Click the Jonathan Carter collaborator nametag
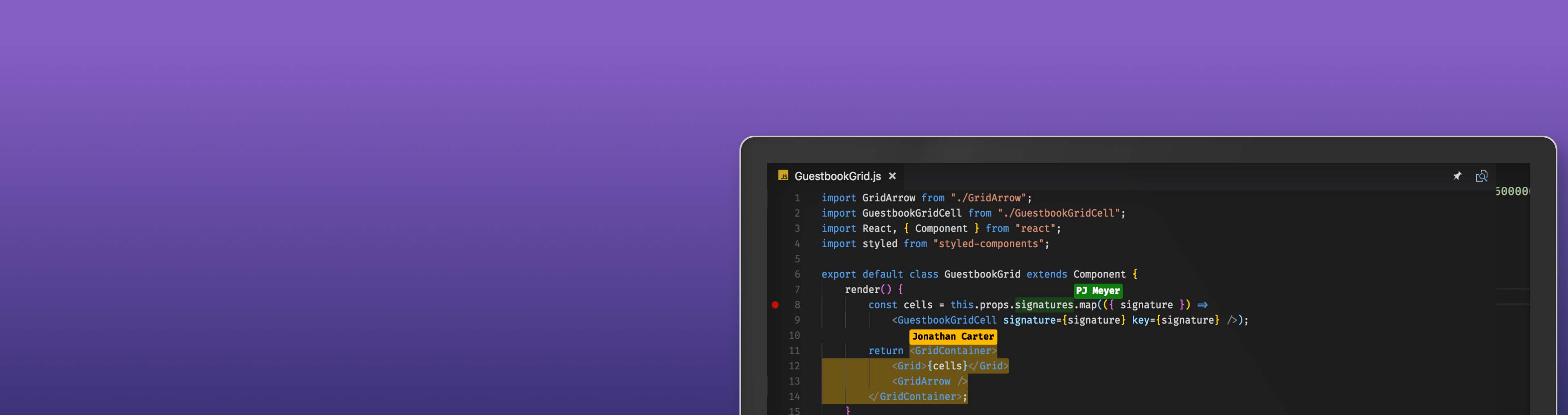Viewport: 1568px width, 416px height. (953, 336)
